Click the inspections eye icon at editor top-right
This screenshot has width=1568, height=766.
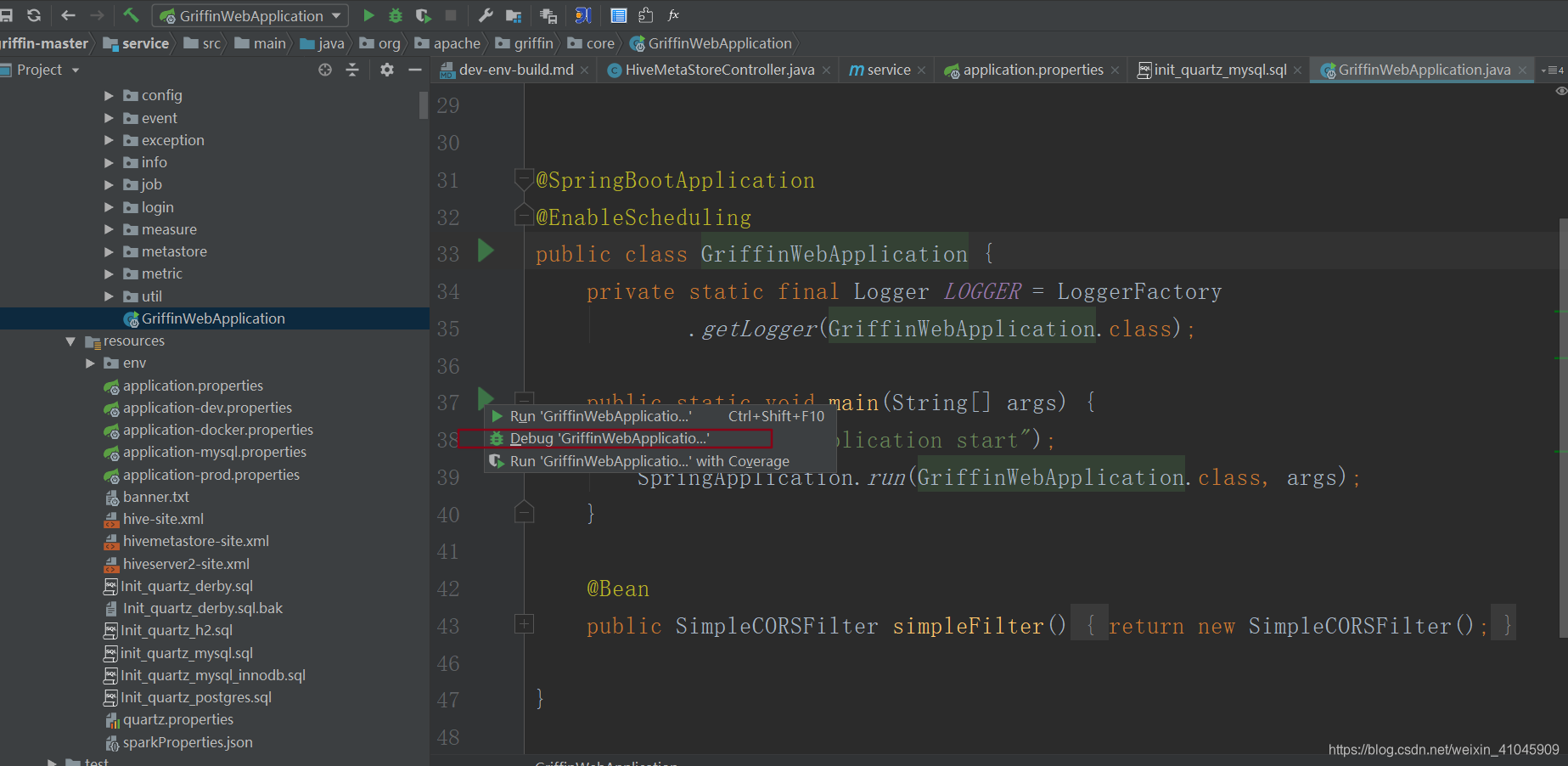click(1561, 91)
